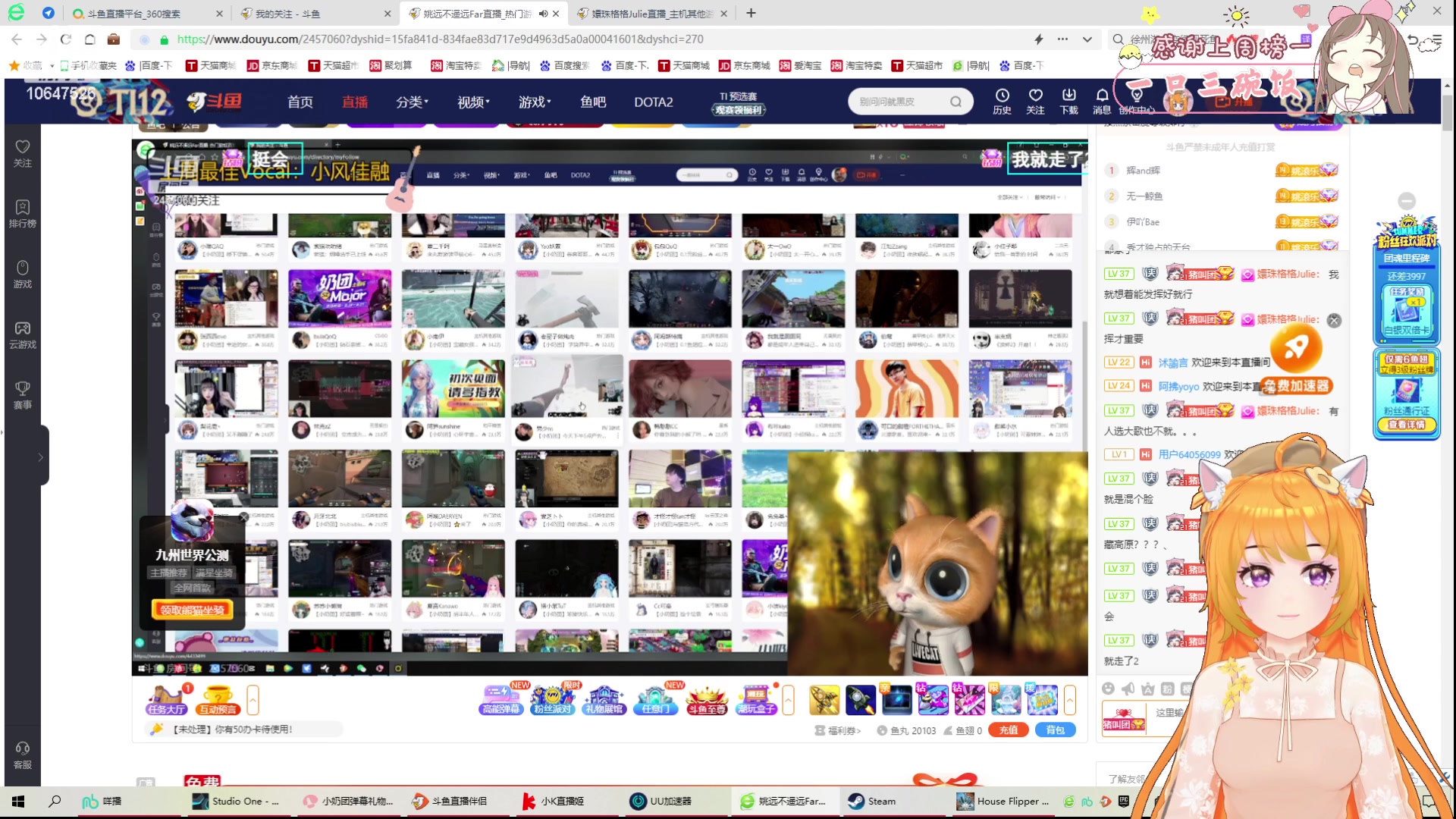
Task: Open the TI预选赛 观赛领福利 banner
Action: point(739,103)
